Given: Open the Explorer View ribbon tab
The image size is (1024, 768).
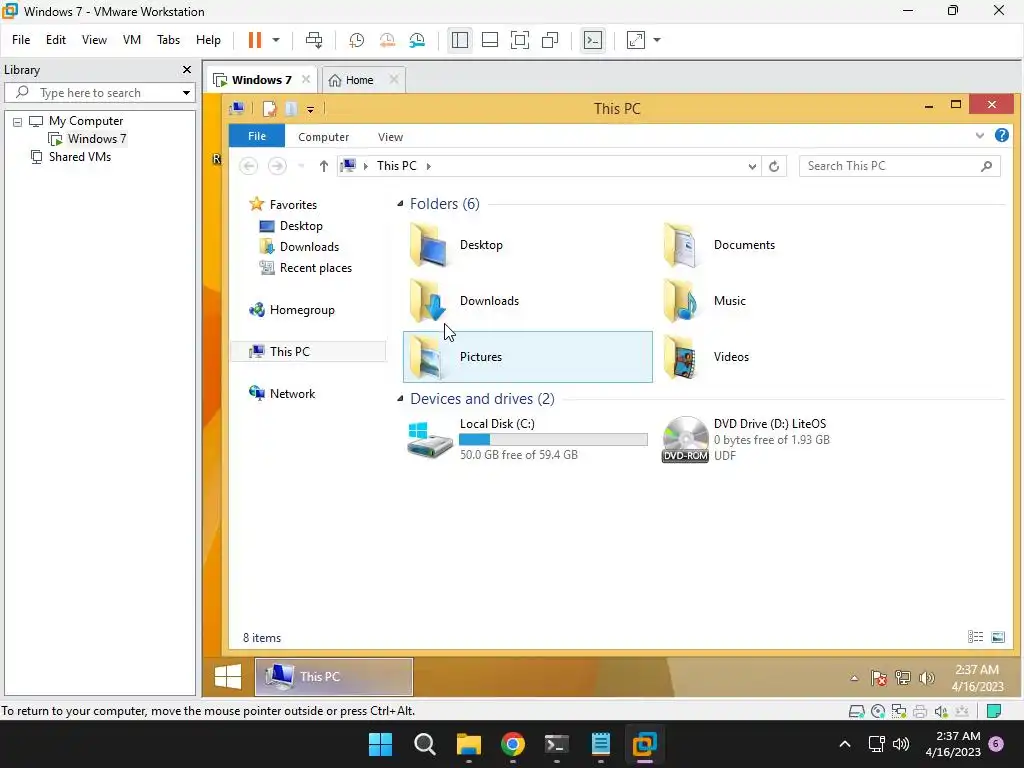Looking at the screenshot, I should tap(391, 136).
